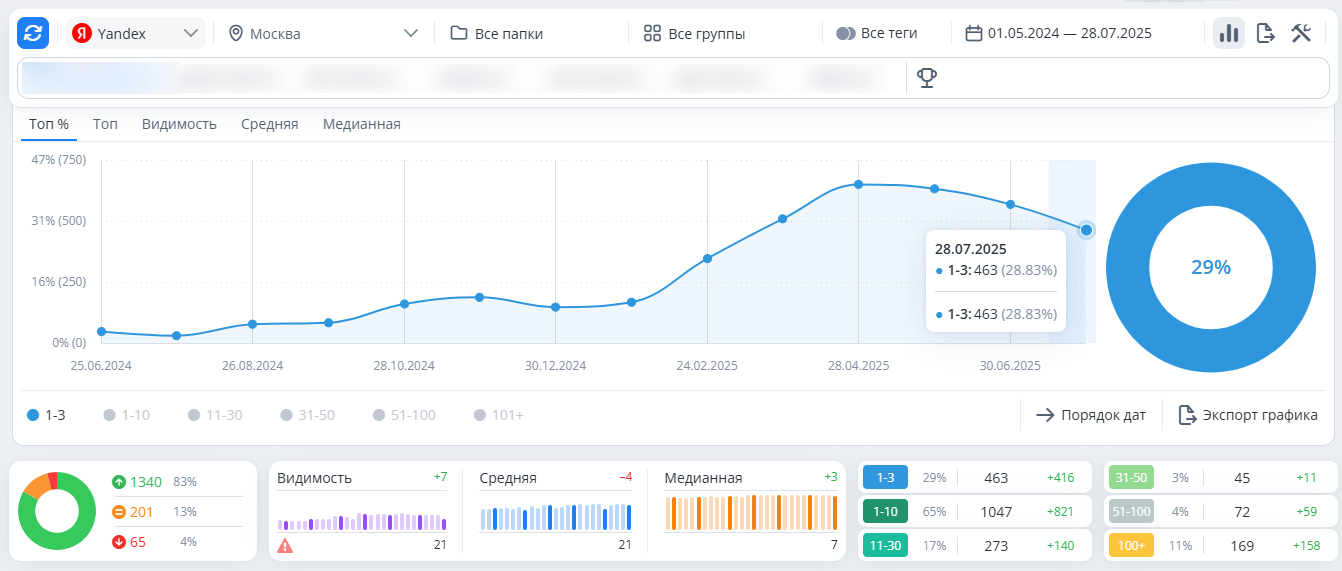Click the trophy competitors icon
1342x571 pixels.
(x=927, y=77)
